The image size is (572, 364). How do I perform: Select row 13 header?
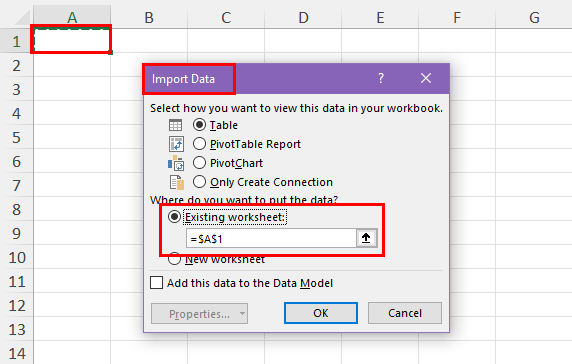16,329
